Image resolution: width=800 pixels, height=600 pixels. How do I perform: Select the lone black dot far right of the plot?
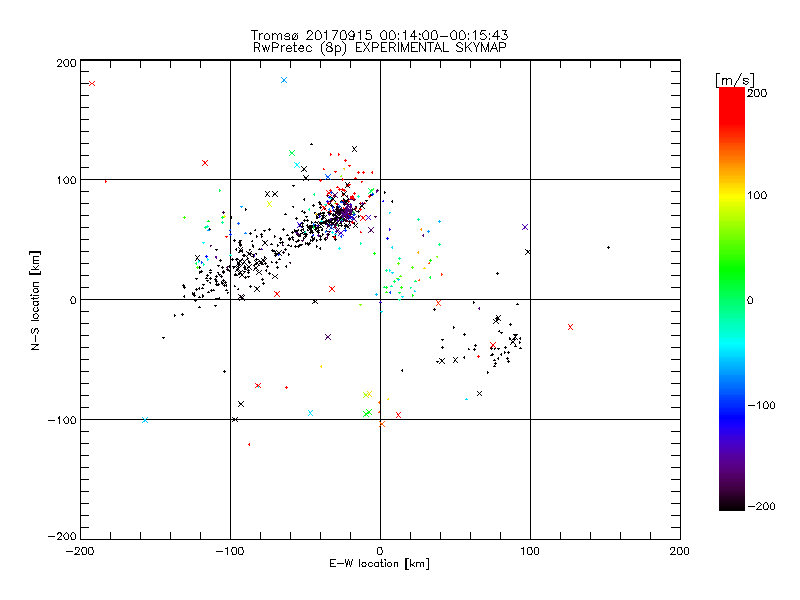pos(608,247)
